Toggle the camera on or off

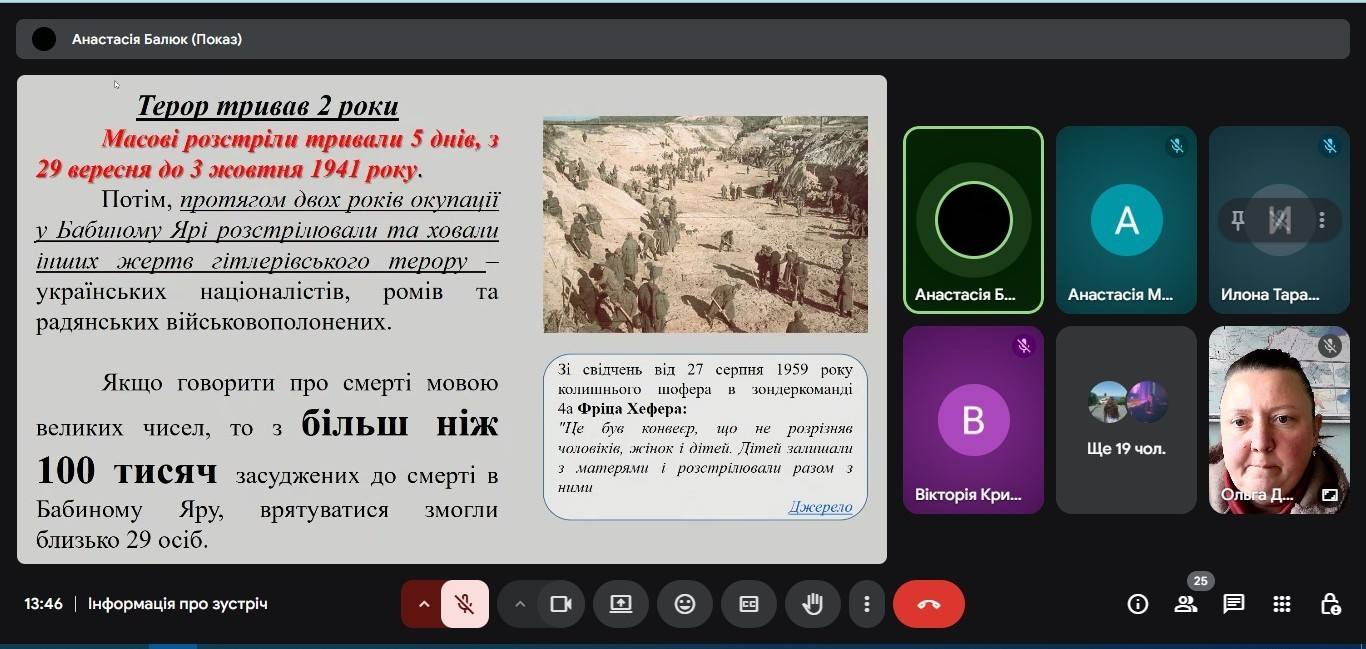pos(561,604)
